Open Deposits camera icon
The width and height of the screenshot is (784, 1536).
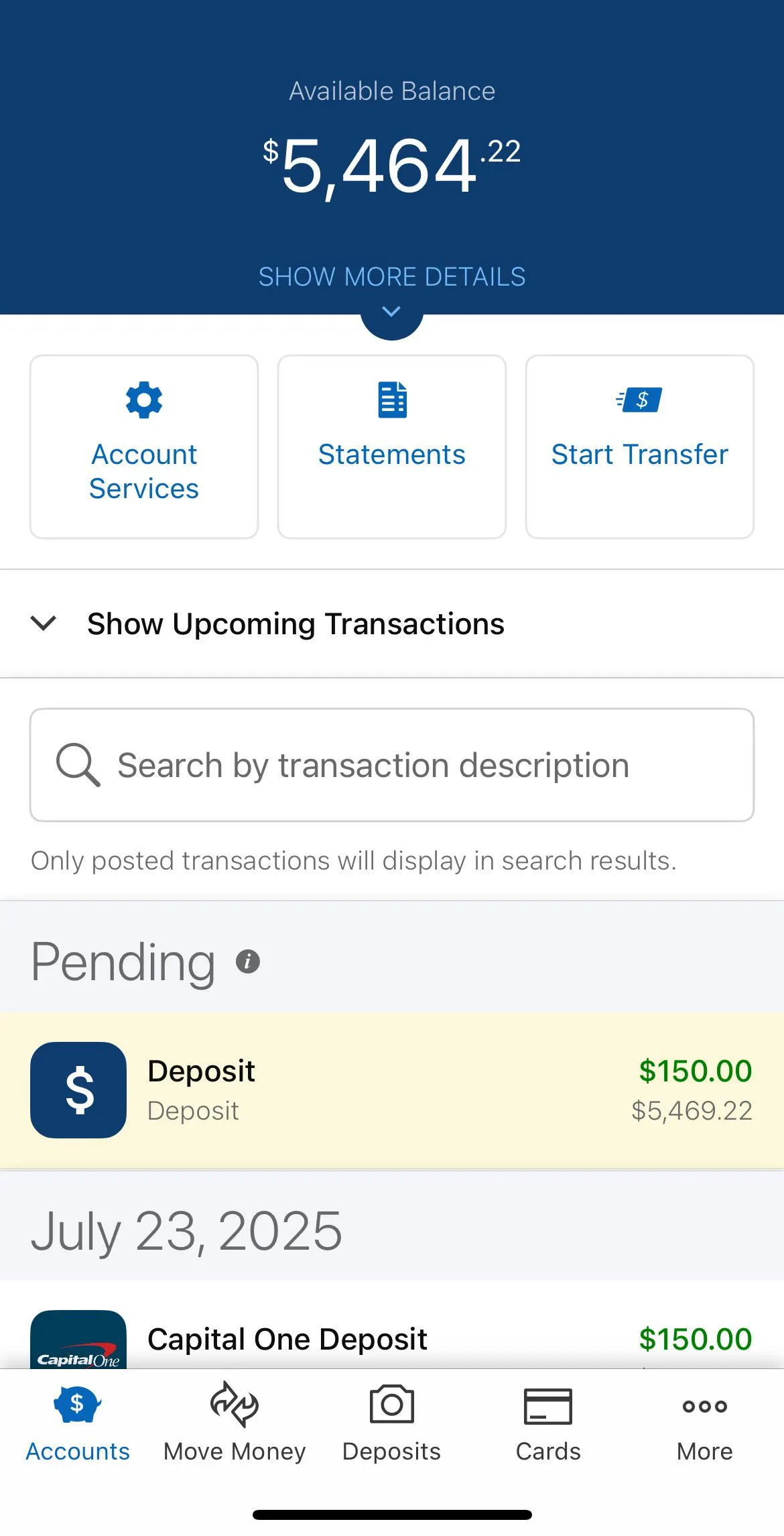391,1405
